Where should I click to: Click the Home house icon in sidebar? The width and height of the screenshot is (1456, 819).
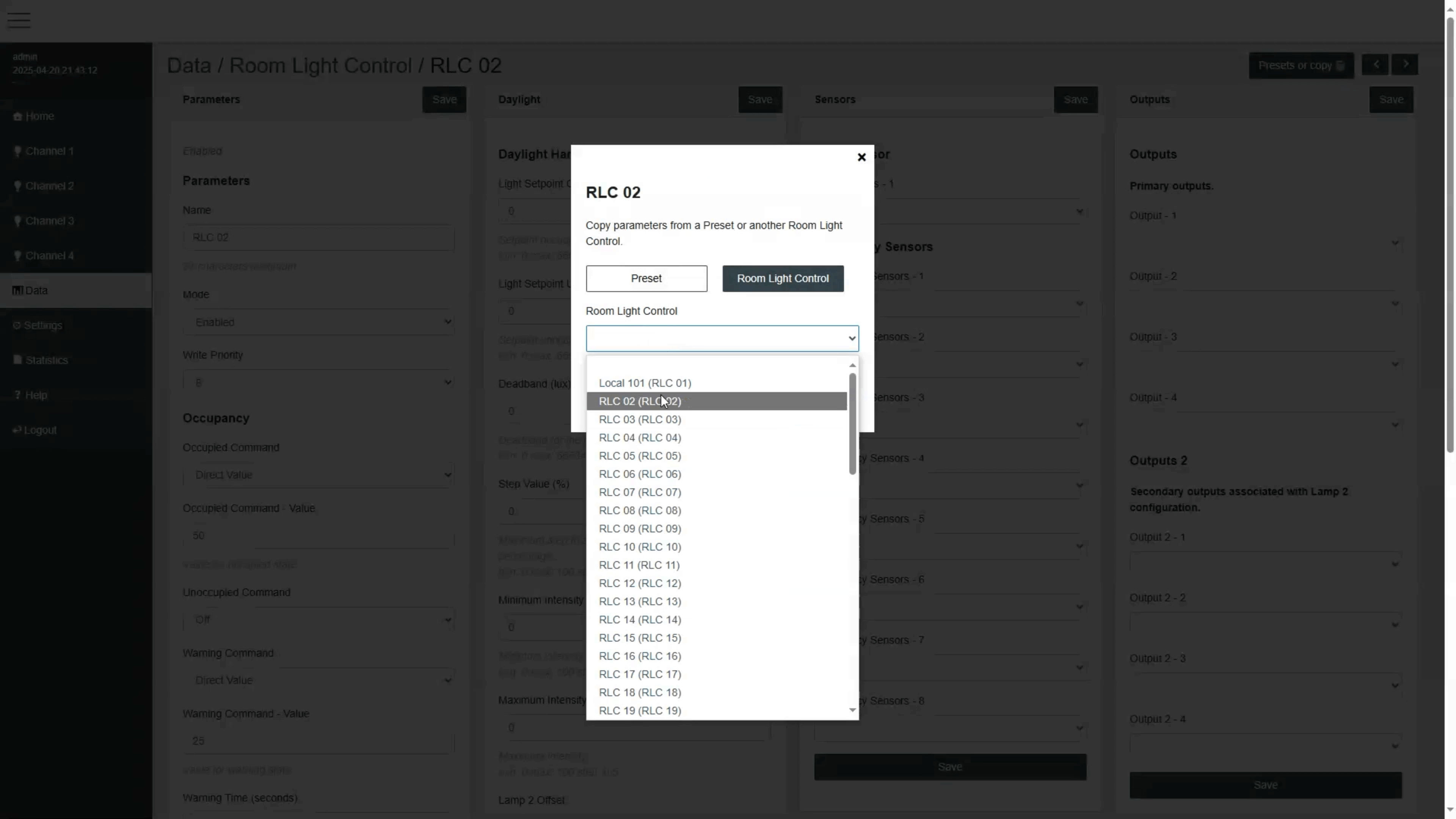17,116
